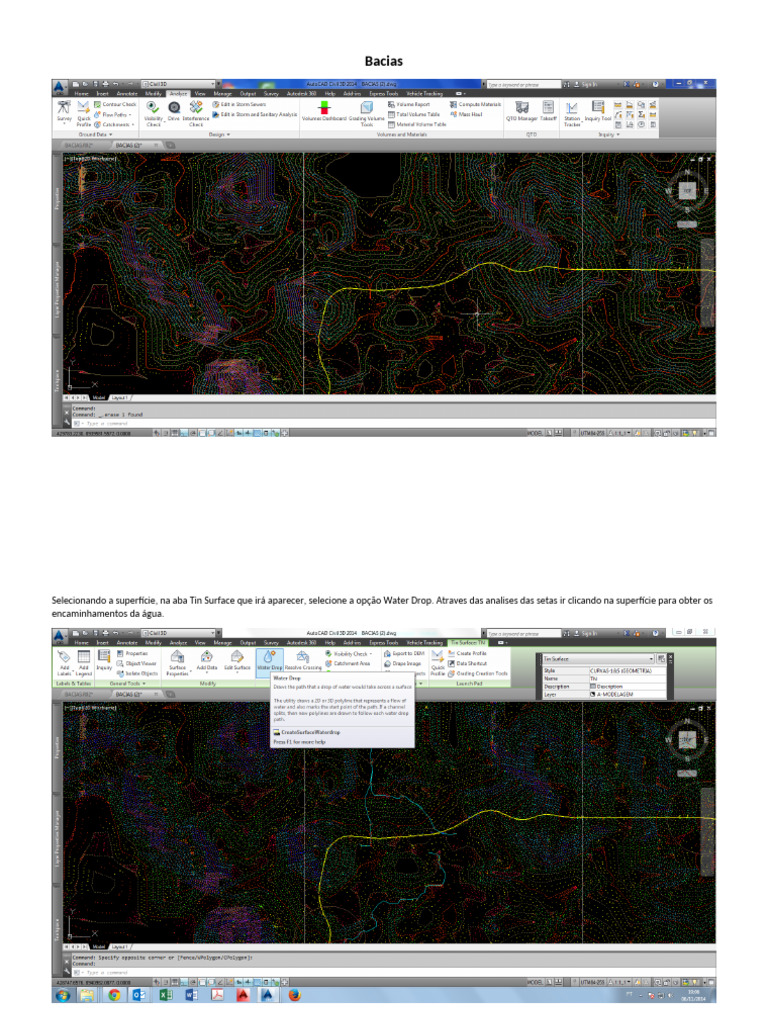Click the Layout1 tab in lower drawing

(120, 946)
